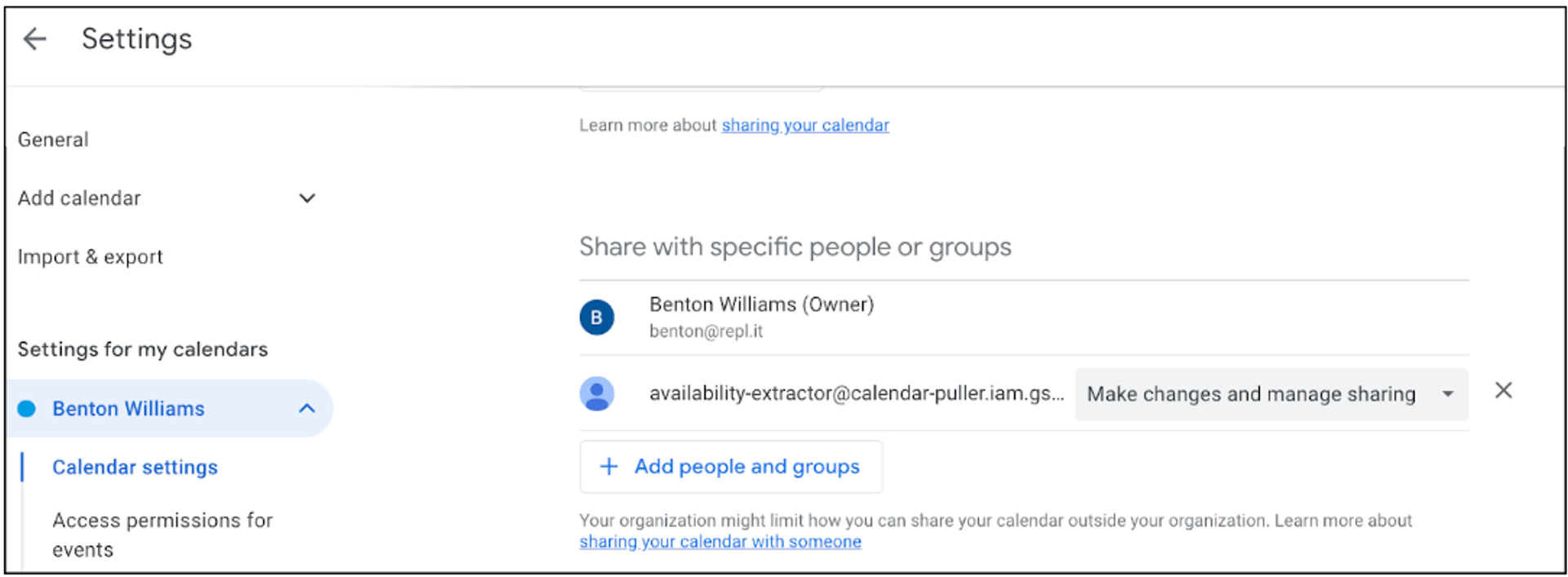
Task: Click the availability-extractor email address entry
Action: click(x=857, y=393)
